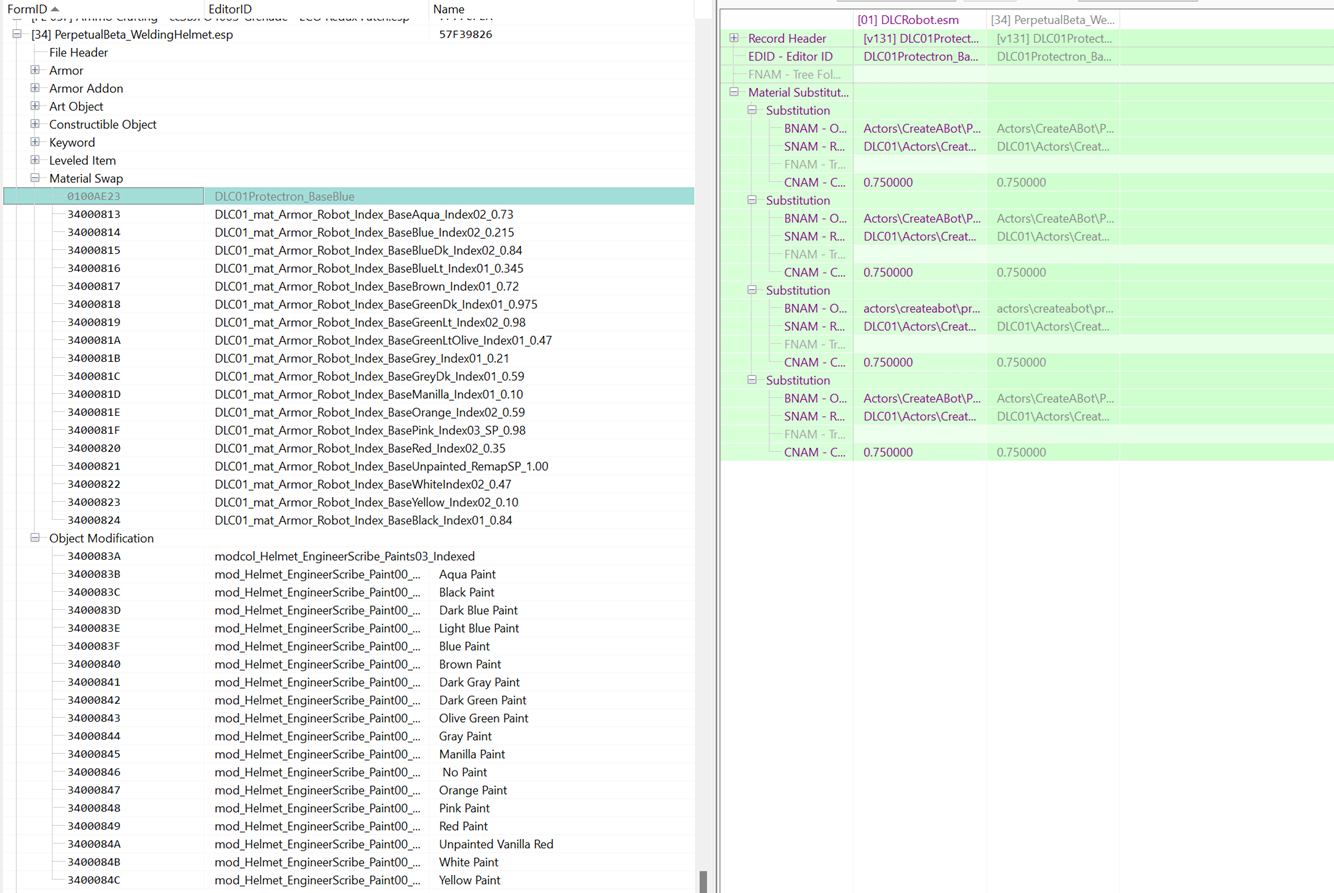
Task: Select the BaseBlack_Index01_0.84 material swap
Action: [348, 520]
